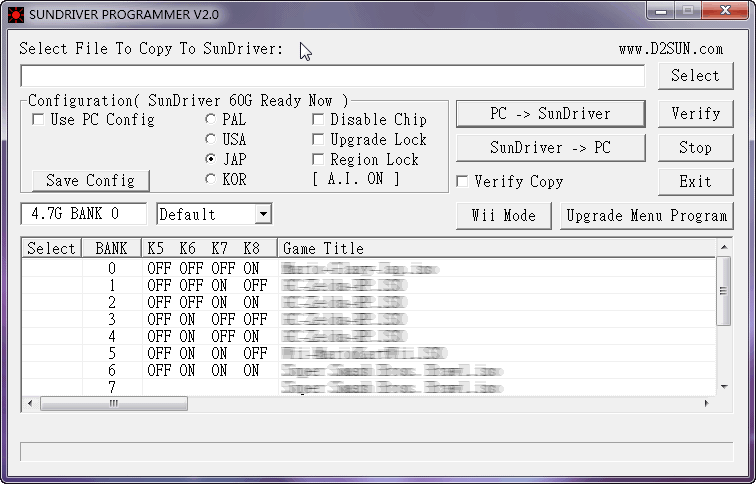Tick the Disable Chip checkbox
Viewport: 756px width, 484px height.
(x=318, y=119)
